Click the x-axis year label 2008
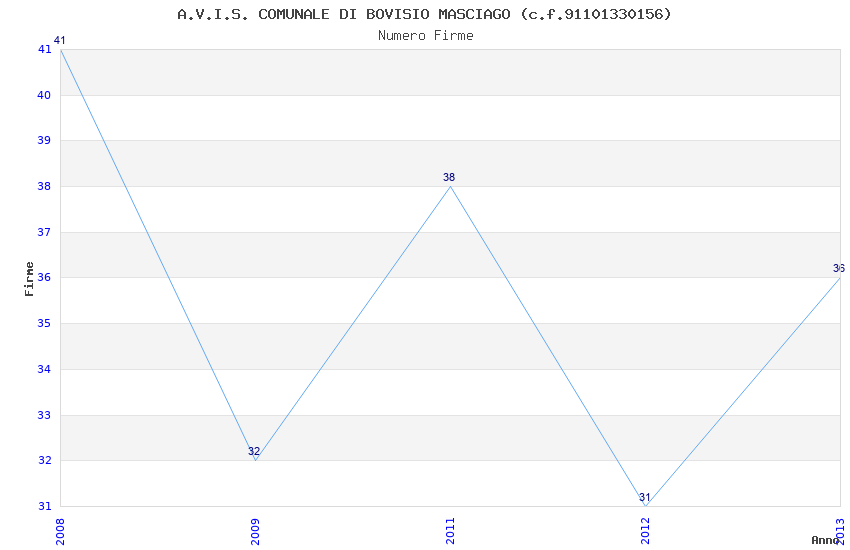Screen dimensions: 850x550 coord(60,532)
